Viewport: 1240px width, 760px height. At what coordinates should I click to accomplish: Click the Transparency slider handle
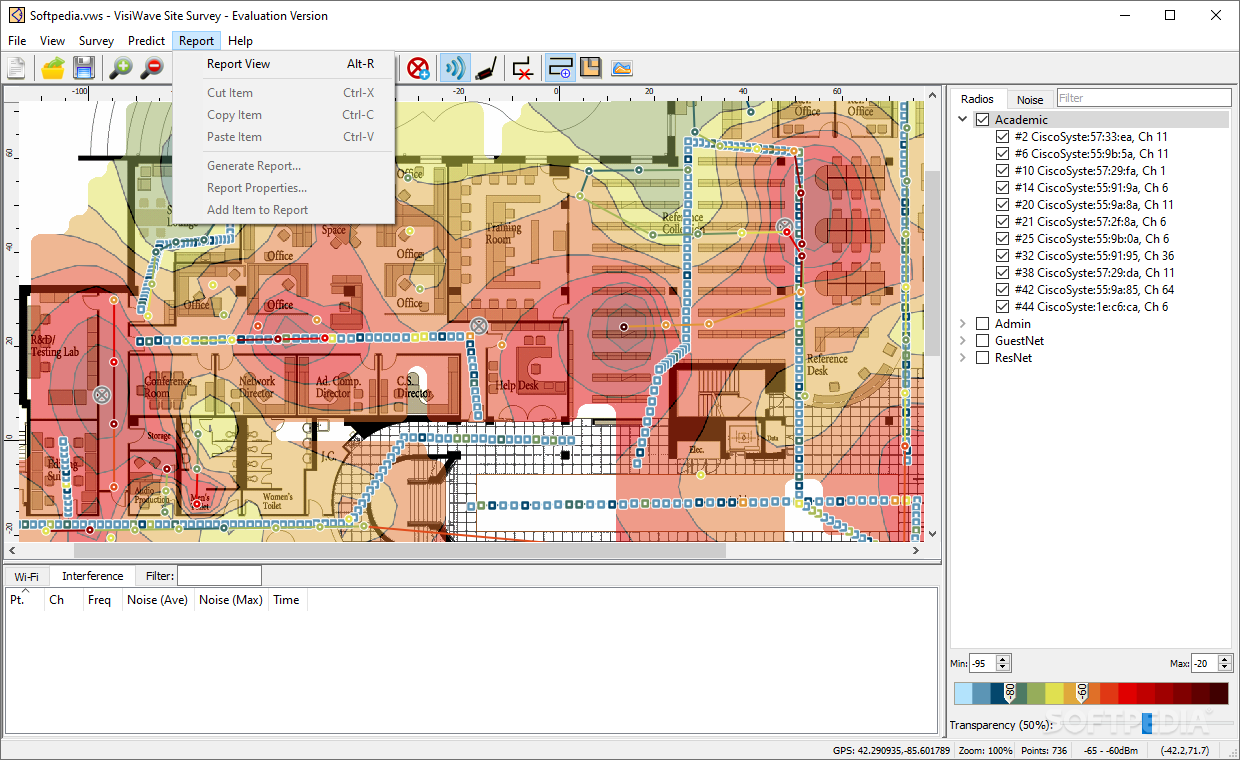pyautogui.click(x=1146, y=723)
